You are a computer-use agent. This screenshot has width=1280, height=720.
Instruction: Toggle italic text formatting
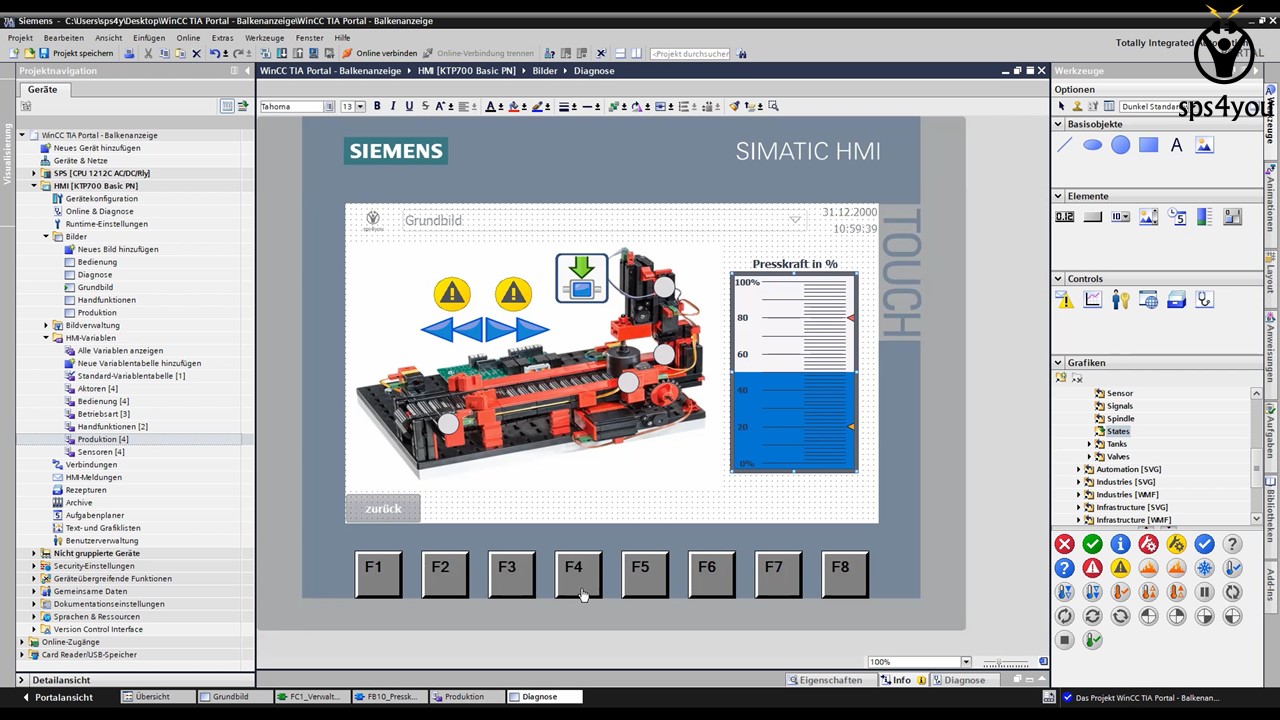tap(393, 106)
